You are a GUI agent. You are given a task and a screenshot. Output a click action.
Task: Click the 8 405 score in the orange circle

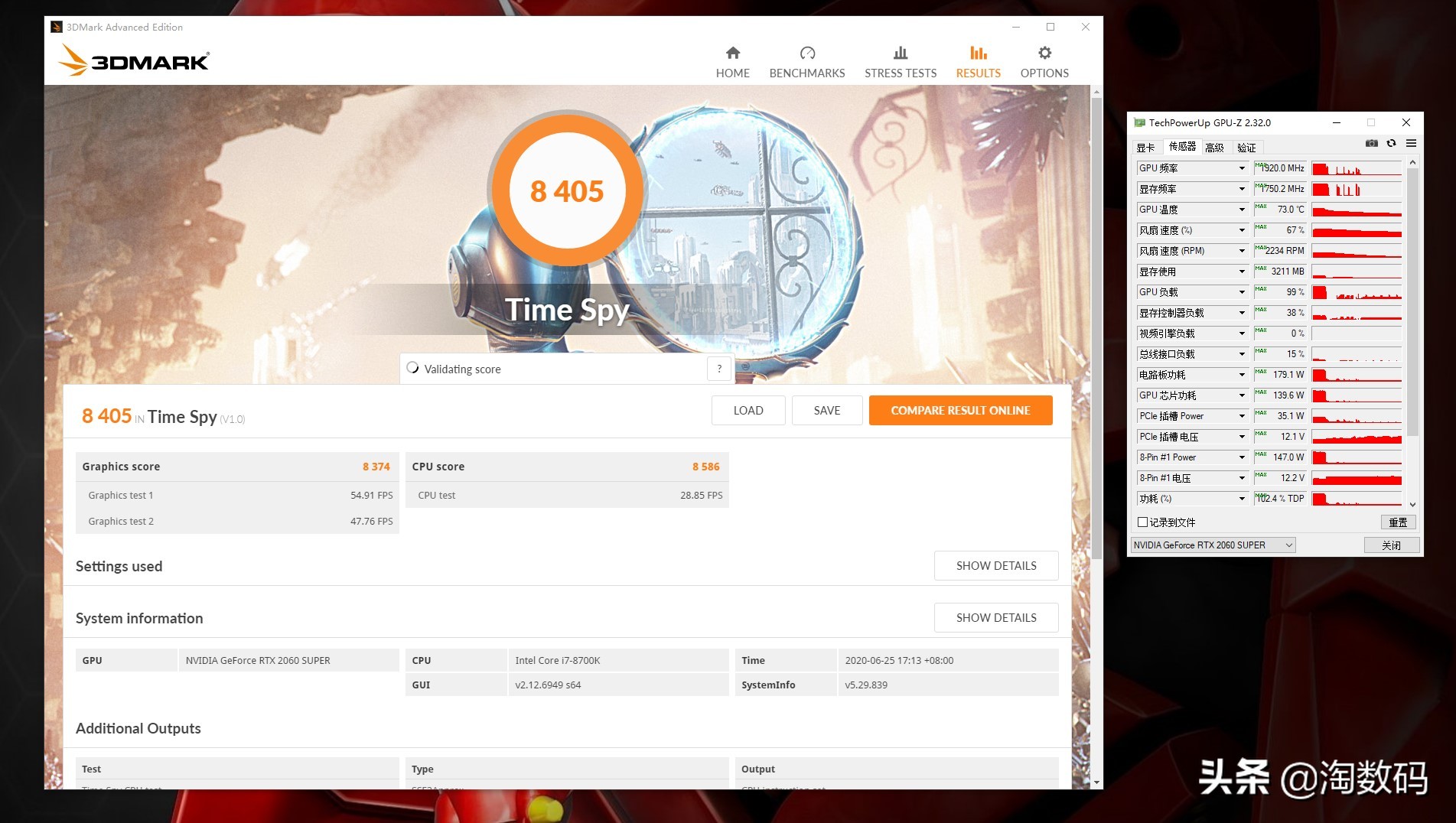(567, 191)
